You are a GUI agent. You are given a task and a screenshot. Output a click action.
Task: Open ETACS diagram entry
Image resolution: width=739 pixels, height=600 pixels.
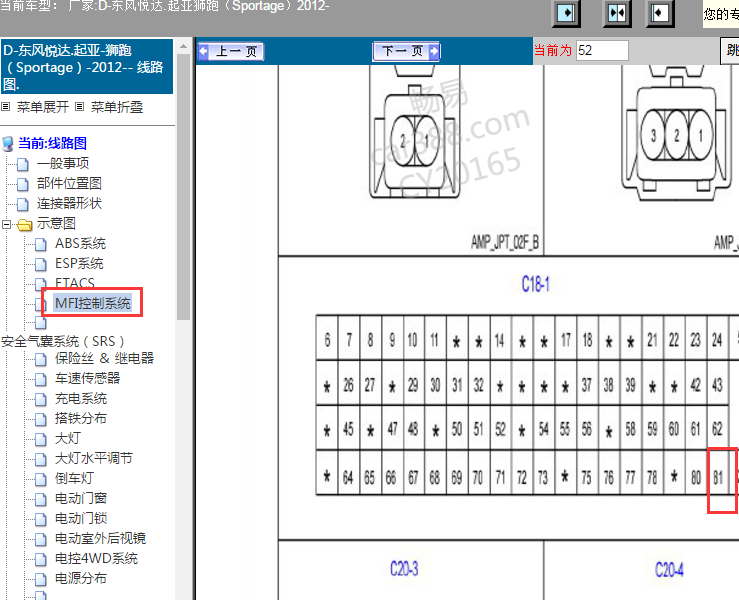(x=74, y=282)
